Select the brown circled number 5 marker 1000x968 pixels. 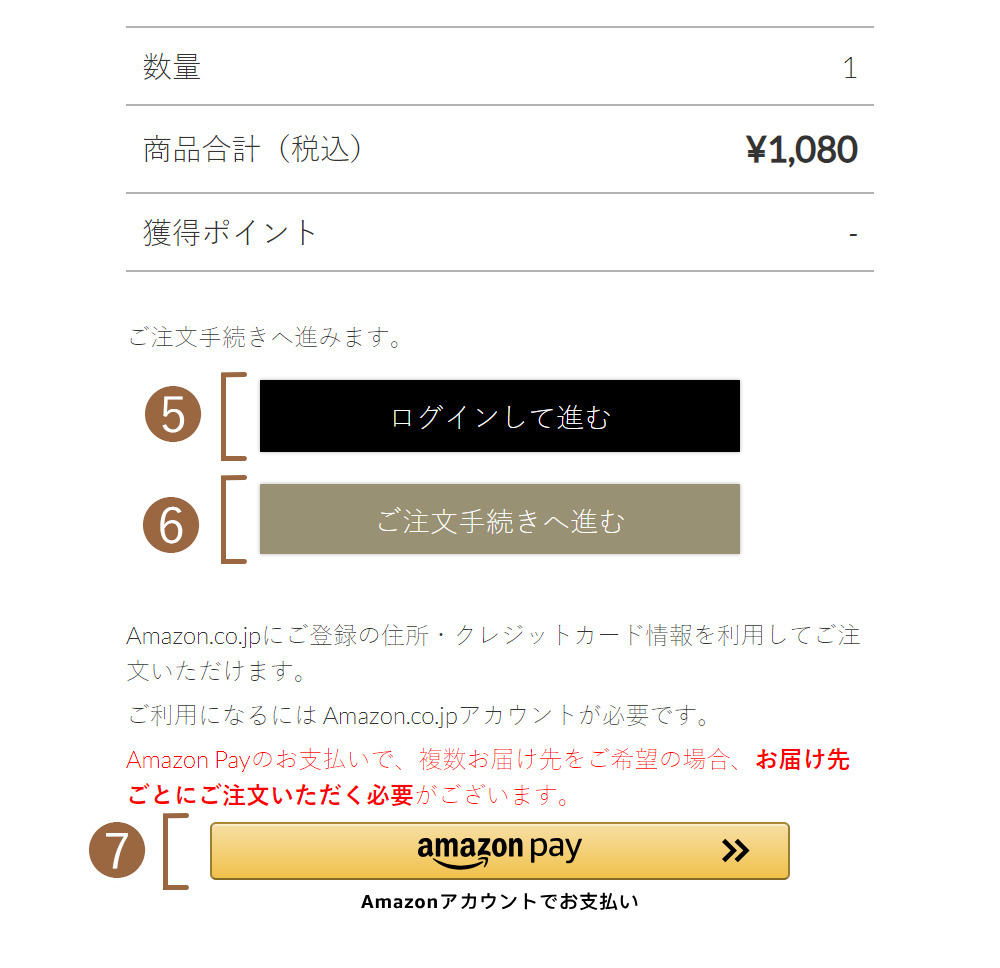pyautogui.click(x=171, y=413)
